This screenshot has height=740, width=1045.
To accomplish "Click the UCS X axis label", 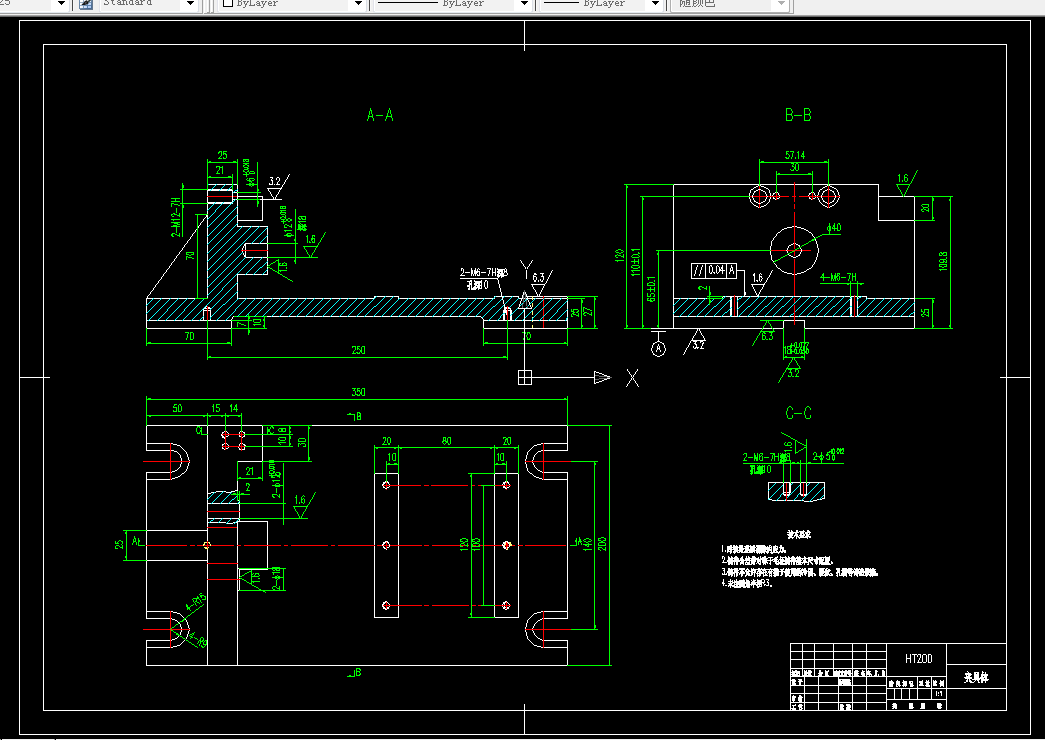I will tap(632, 379).
